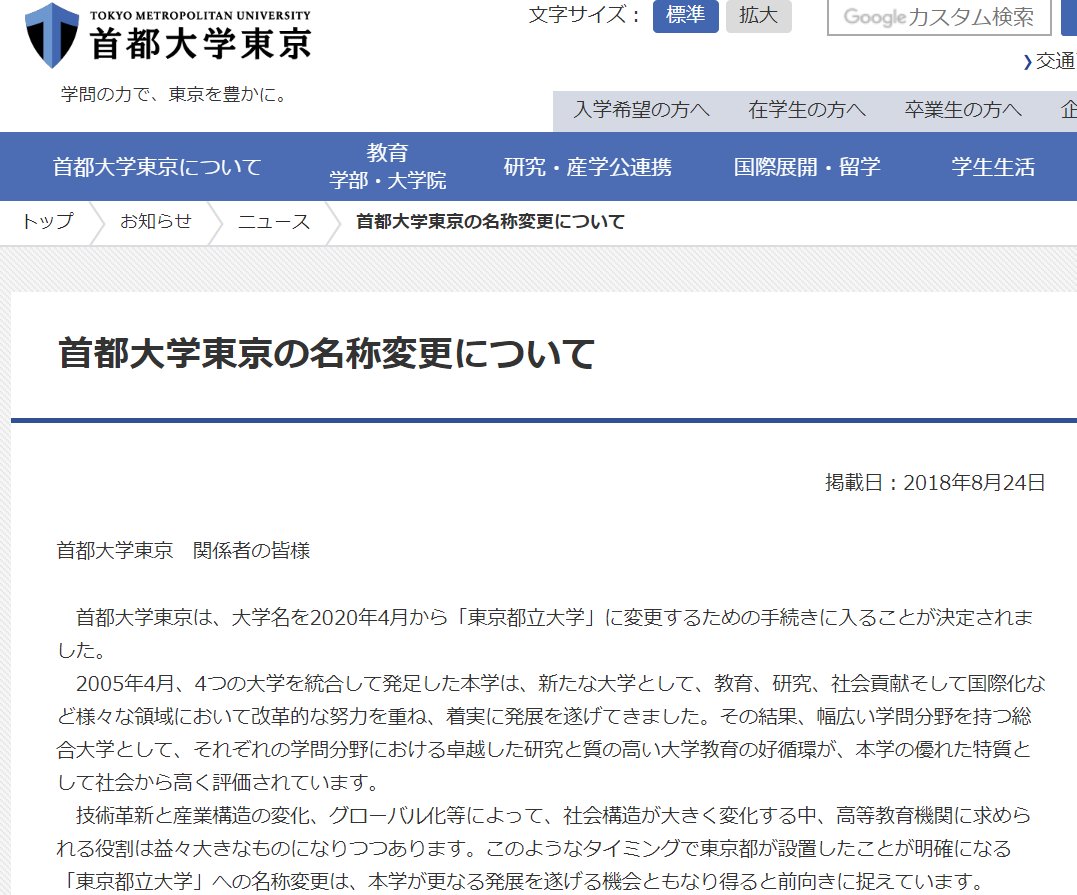Open 研究・産学公連携 menu
This screenshot has height=895, width=1077.
[x=588, y=167]
